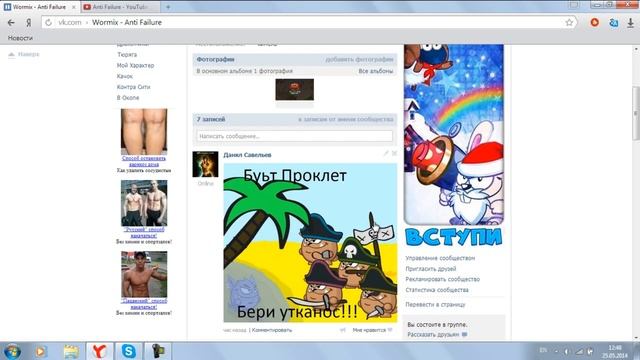The image size is (640, 360).
Task: Click the Написать сообщение input field
Action: [294, 136]
